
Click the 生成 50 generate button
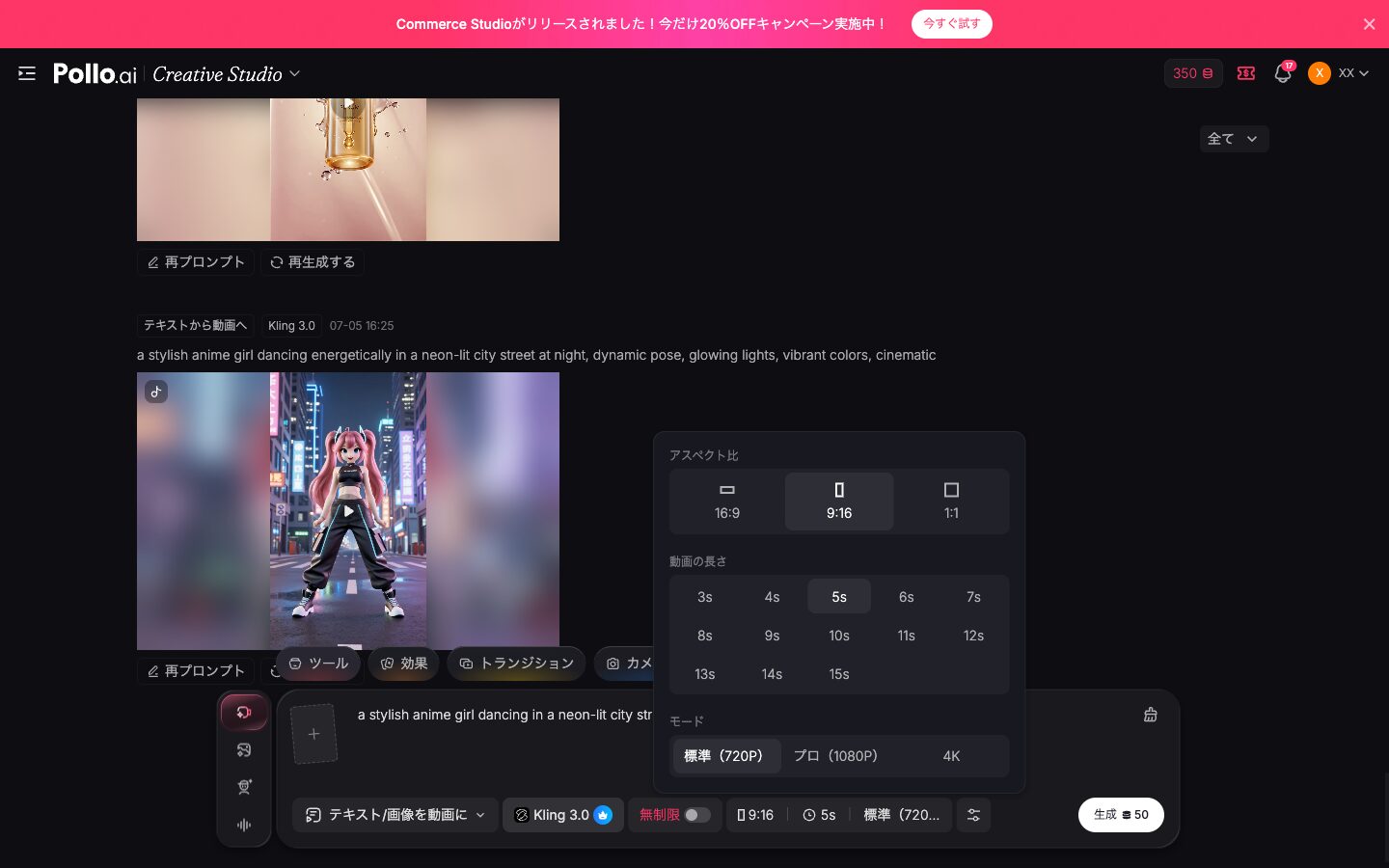[x=1121, y=815]
